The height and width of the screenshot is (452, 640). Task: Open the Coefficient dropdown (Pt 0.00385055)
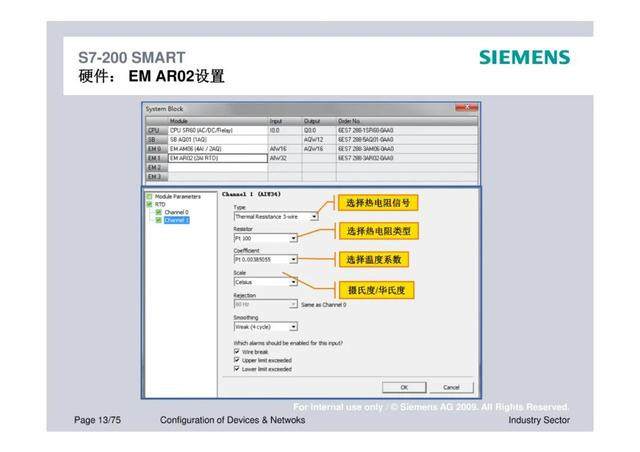[x=265, y=260]
